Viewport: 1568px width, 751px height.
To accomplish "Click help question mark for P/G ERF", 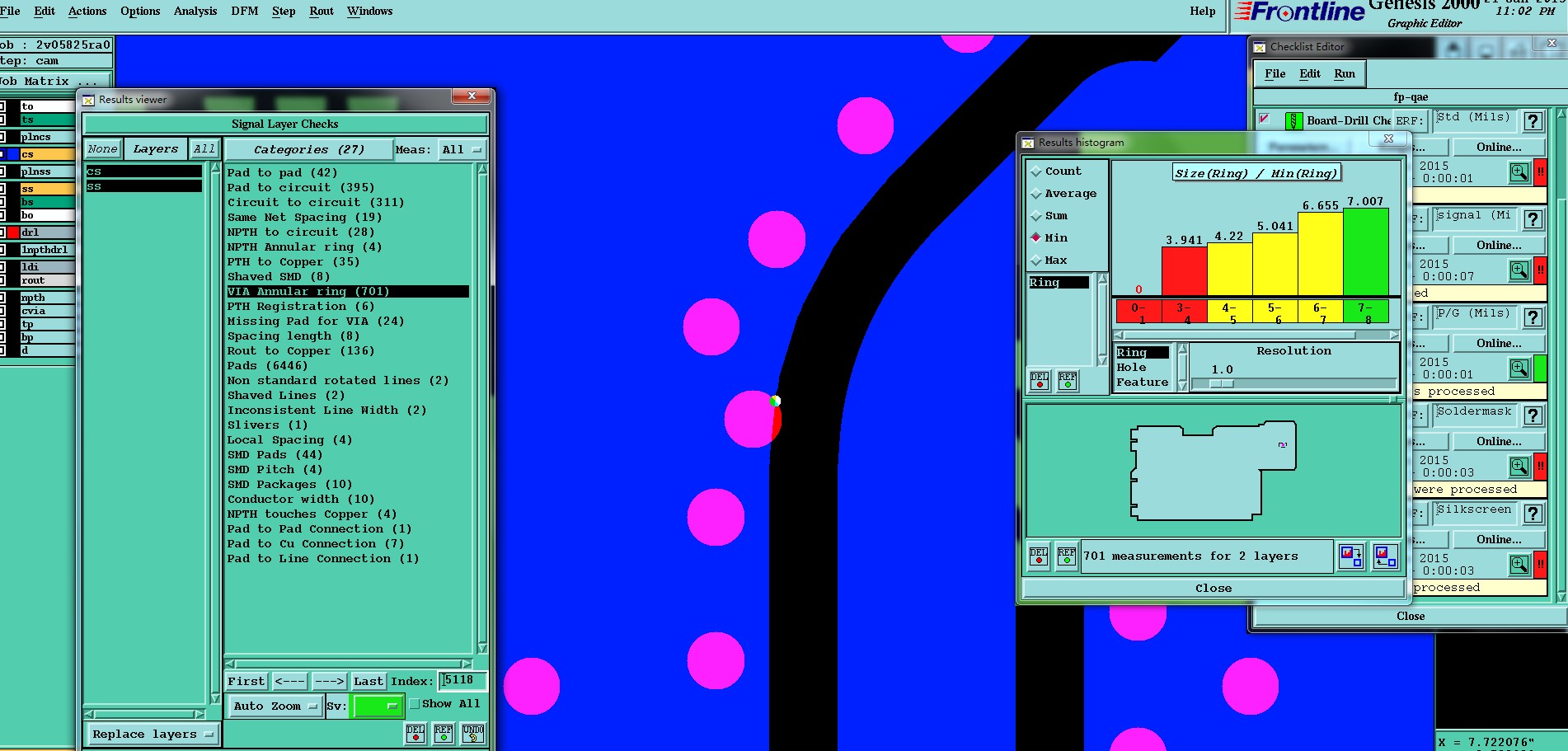I will coord(1533,317).
